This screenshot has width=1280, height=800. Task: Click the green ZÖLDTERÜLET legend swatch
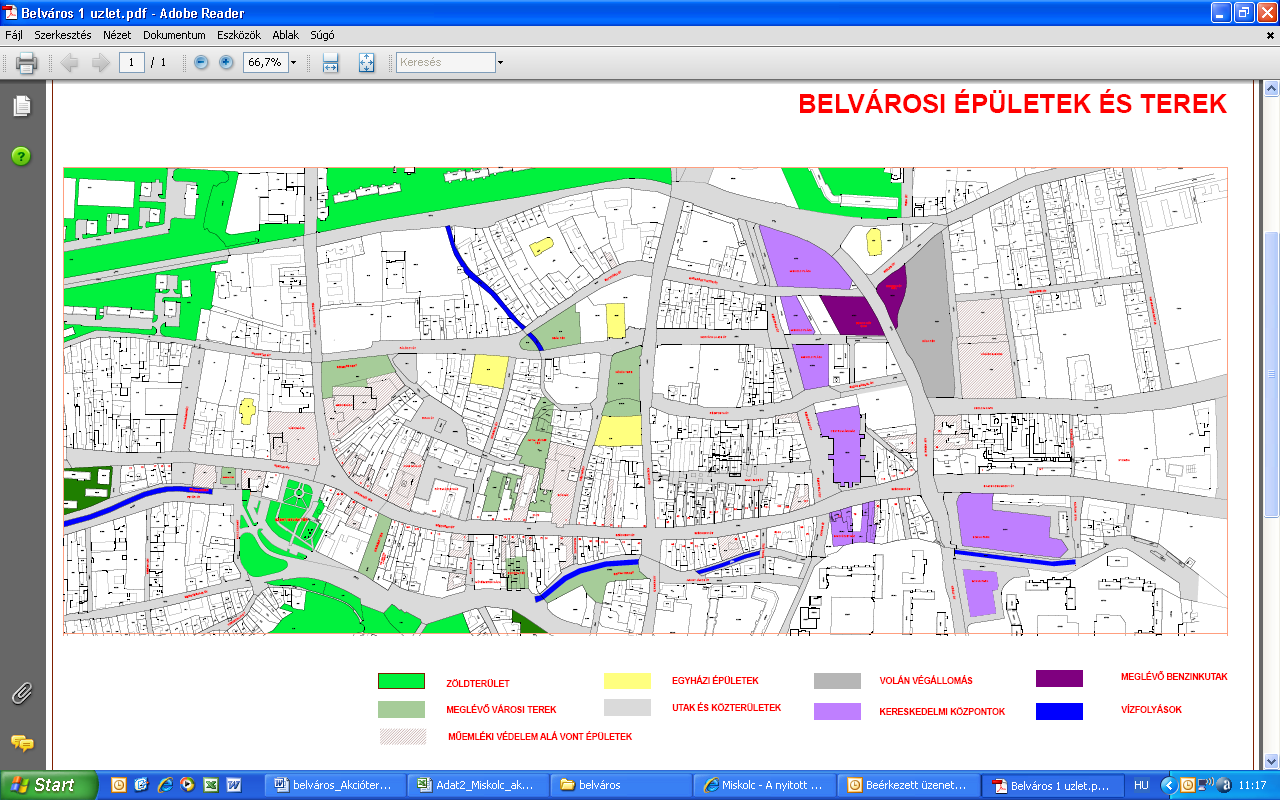click(x=401, y=682)
